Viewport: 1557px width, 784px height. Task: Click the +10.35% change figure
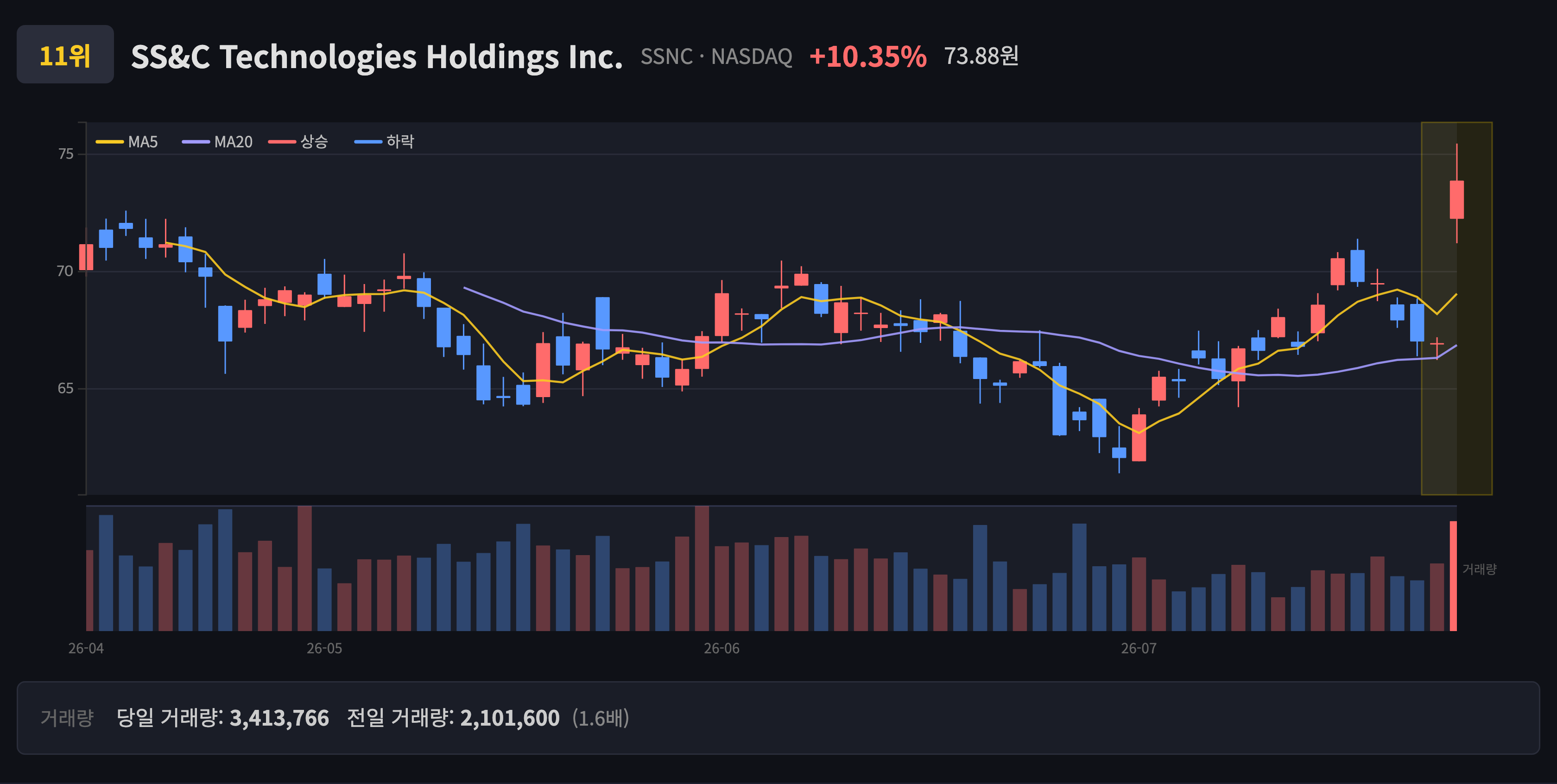point(867,57)
